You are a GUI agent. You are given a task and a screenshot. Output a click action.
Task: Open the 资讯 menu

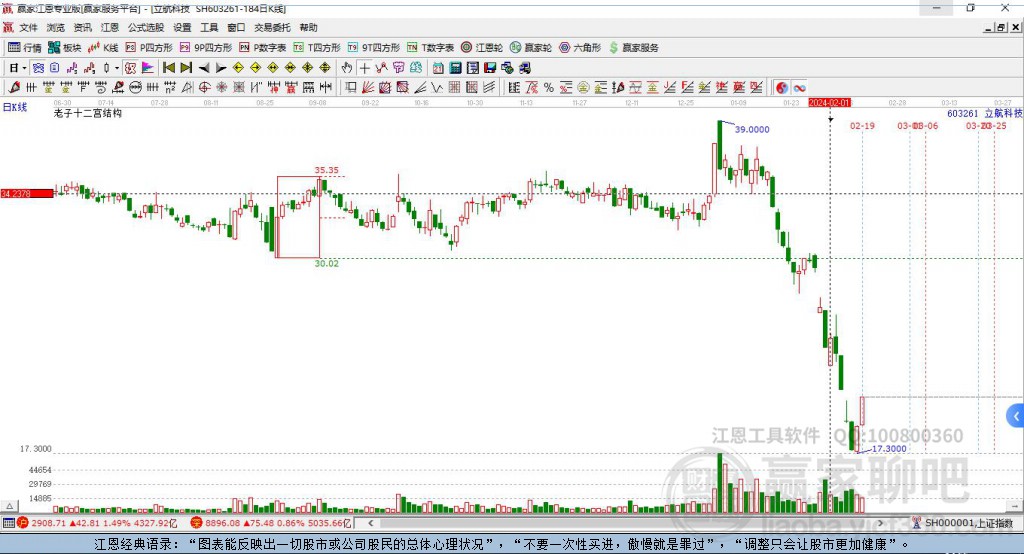tap(82, 27)
